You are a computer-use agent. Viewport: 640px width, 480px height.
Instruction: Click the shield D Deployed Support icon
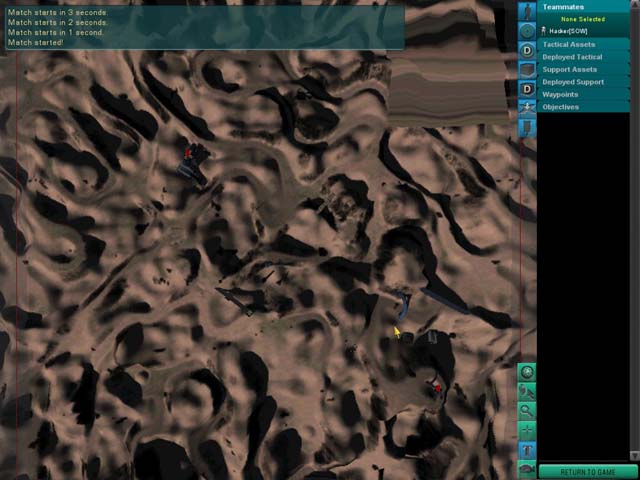click(x=527, y=89)
